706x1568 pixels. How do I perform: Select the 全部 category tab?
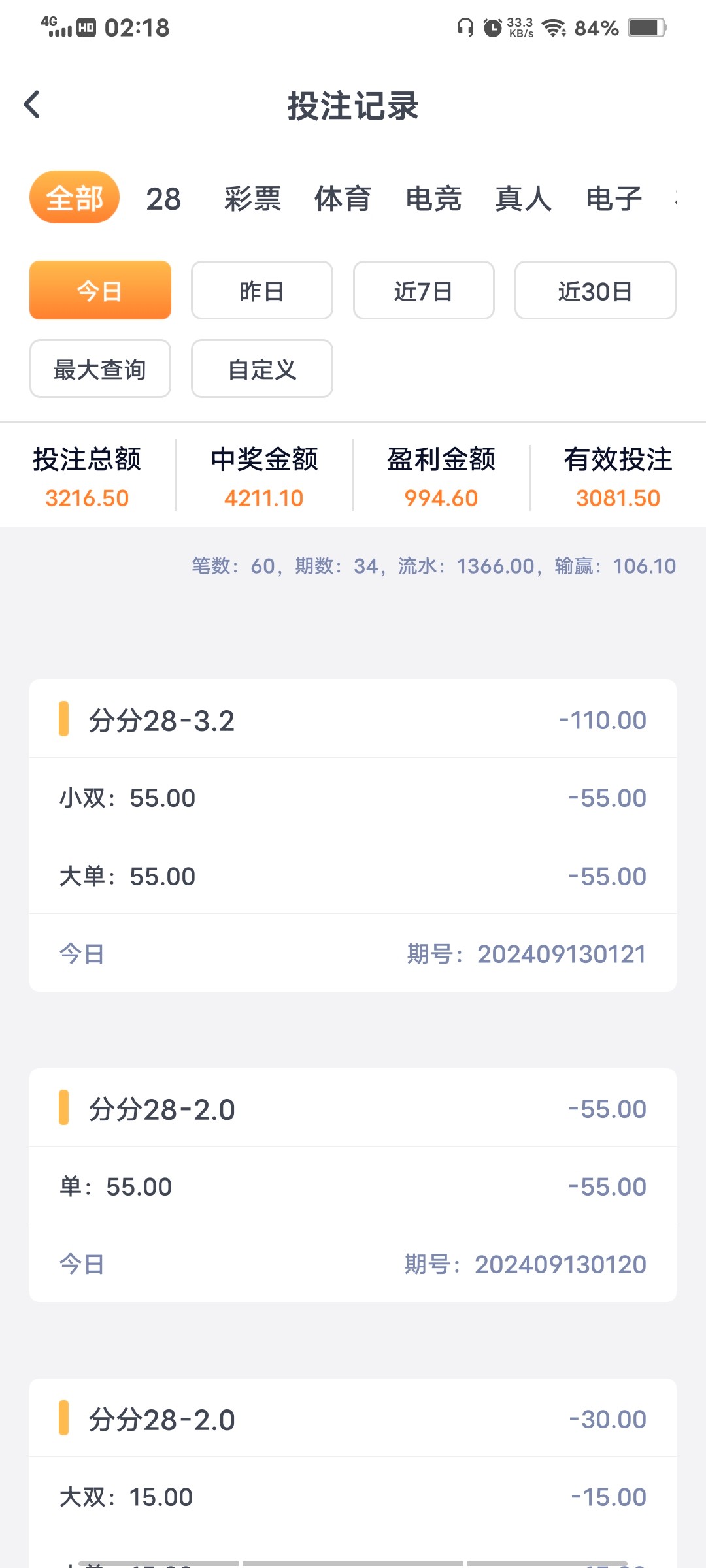coord(75,198)
